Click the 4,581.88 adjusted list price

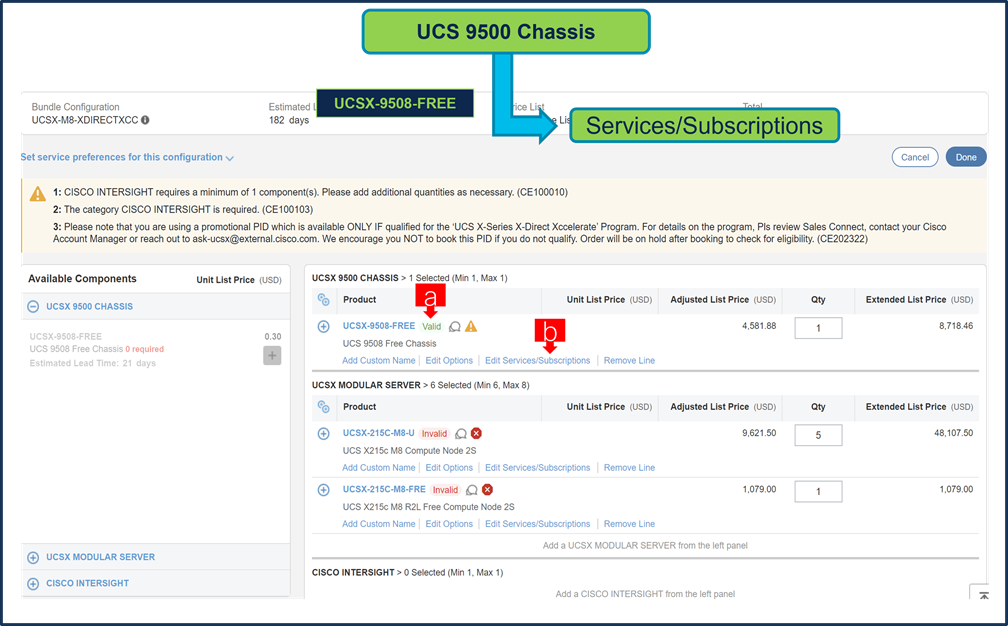click(x=759, y=326)
